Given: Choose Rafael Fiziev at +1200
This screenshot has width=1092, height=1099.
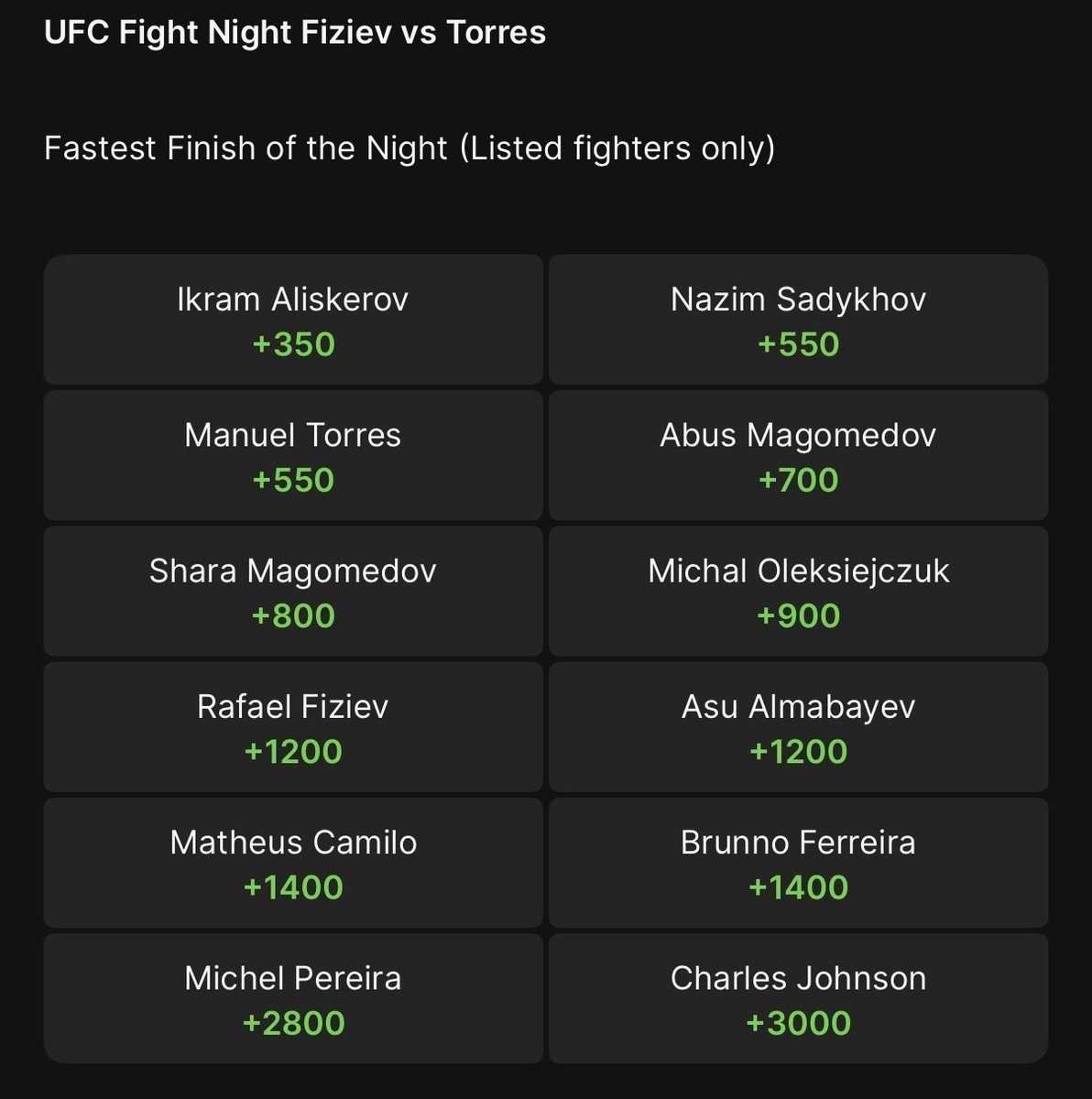Looking at the screenshot, I should coord(293,727).
